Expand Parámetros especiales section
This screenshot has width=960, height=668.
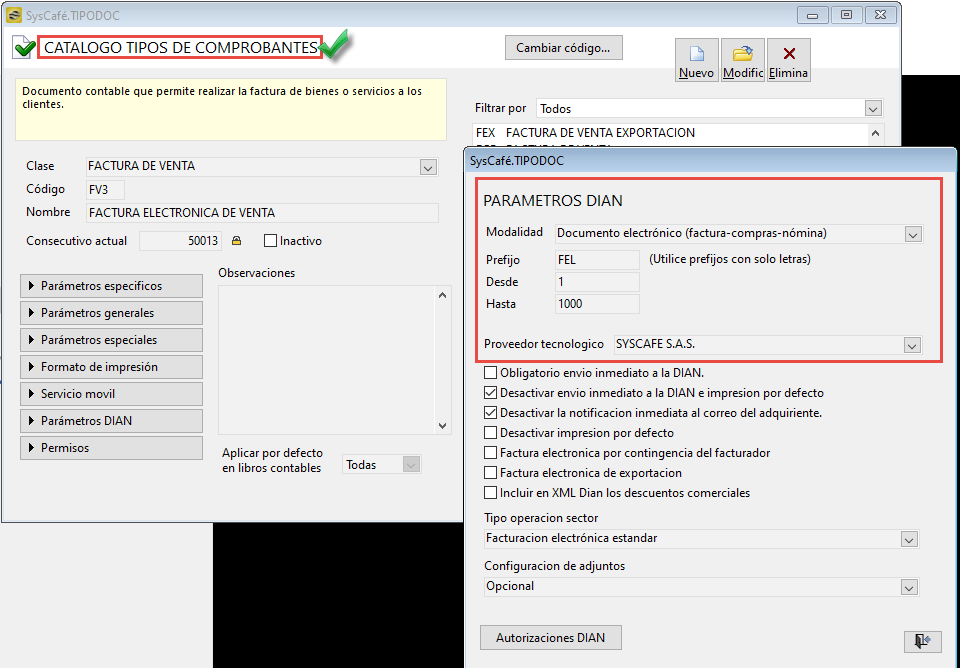[x=111, y=340]
